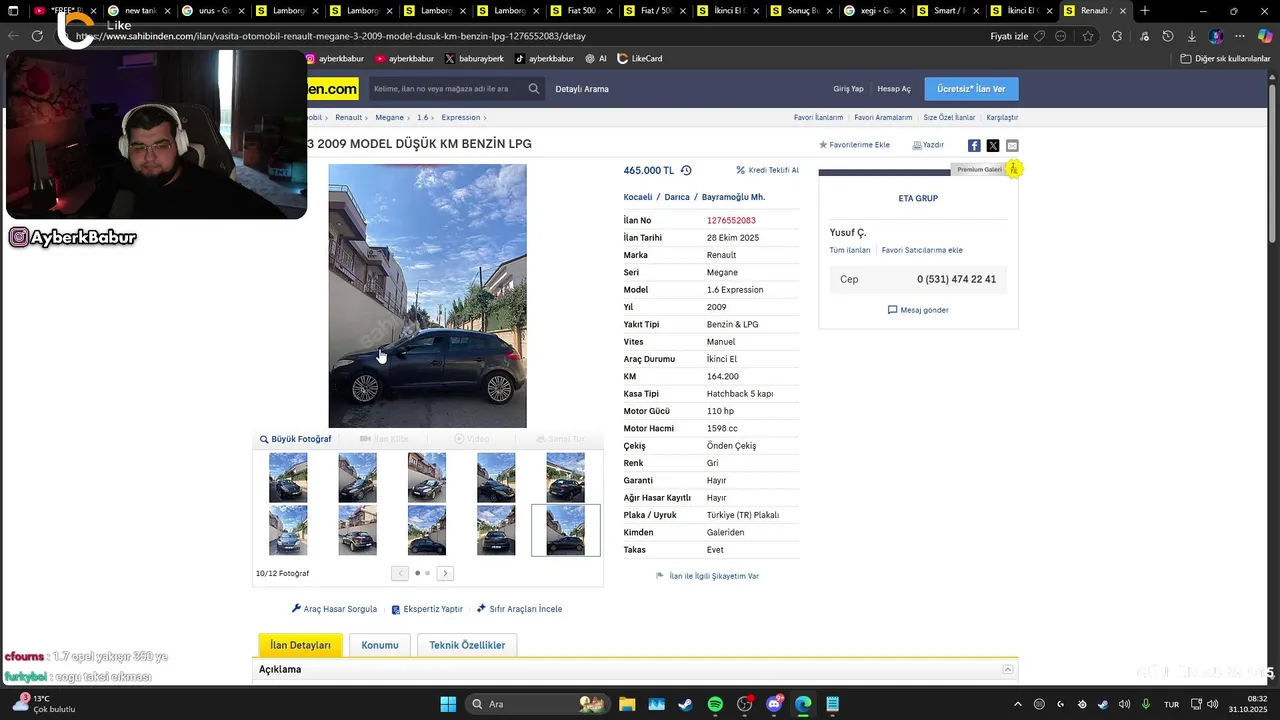Open File Explorer from the taskbar
Viewport: 1280px width, 720px height.
click(627, 704)
